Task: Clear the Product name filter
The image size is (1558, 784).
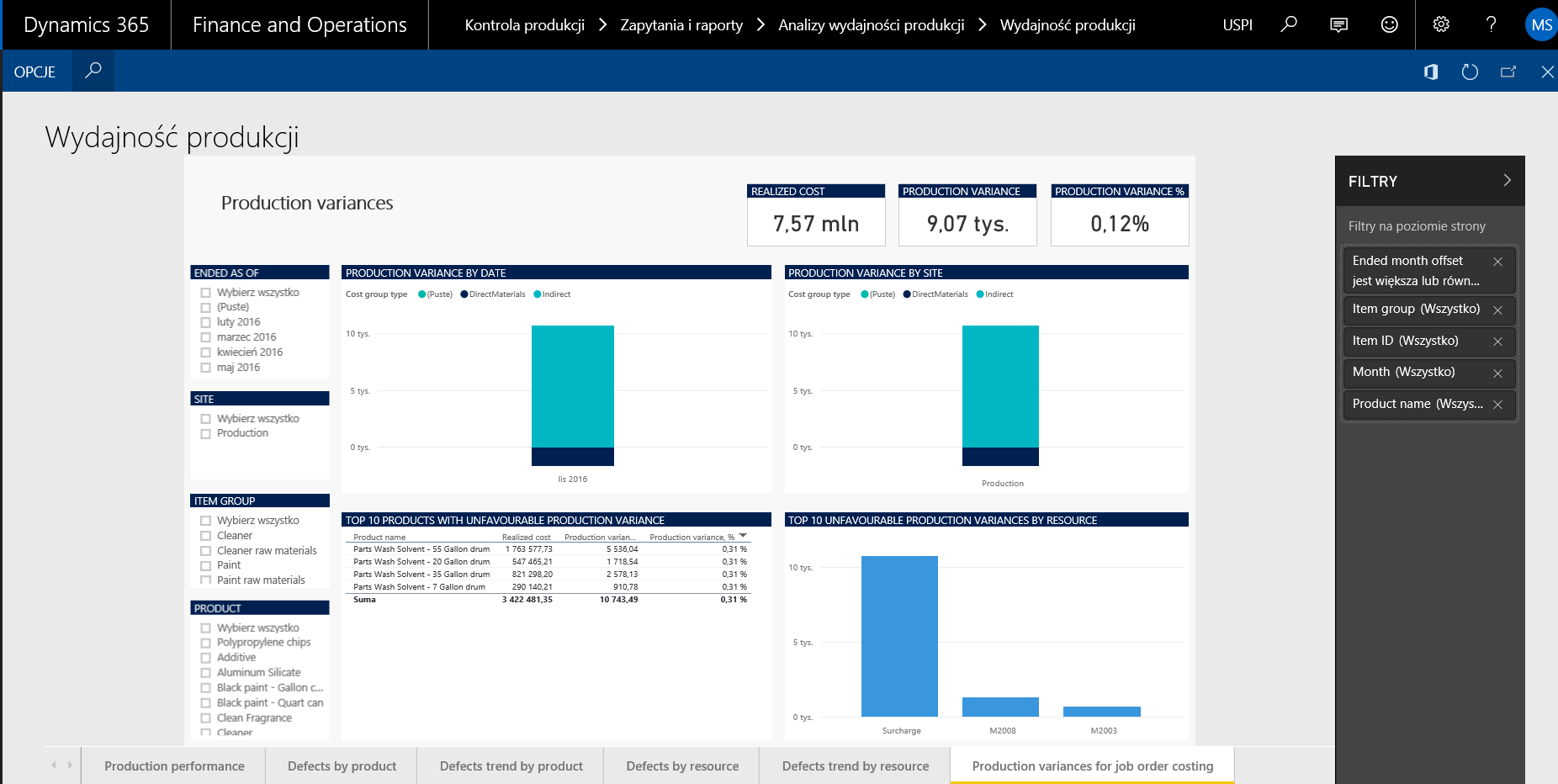Action: click(x=1497, y=405)
